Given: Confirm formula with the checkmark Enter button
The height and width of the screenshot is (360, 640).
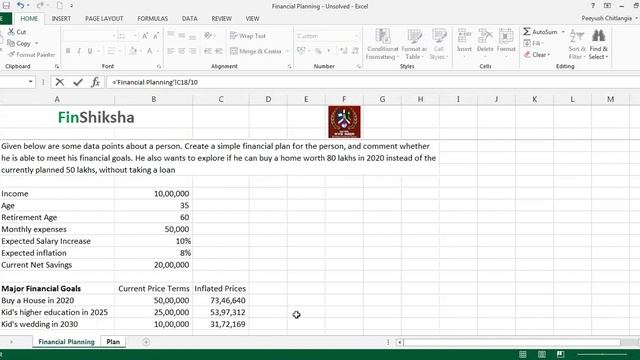Looking at the screenshot, I should tap(78, 82).
